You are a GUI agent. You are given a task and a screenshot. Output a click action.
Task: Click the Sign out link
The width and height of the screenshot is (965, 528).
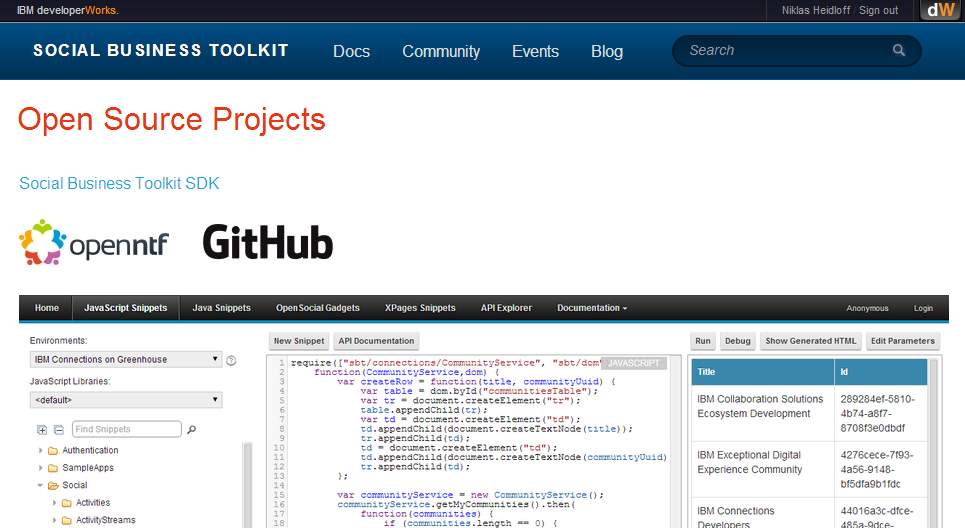click(878, 10)
